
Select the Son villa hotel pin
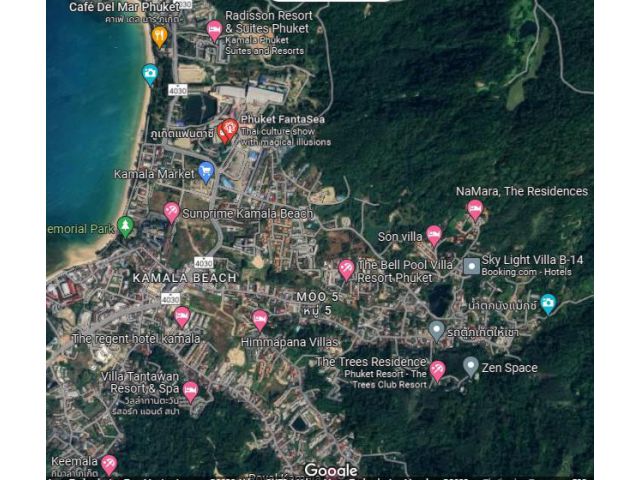point(434,236)
